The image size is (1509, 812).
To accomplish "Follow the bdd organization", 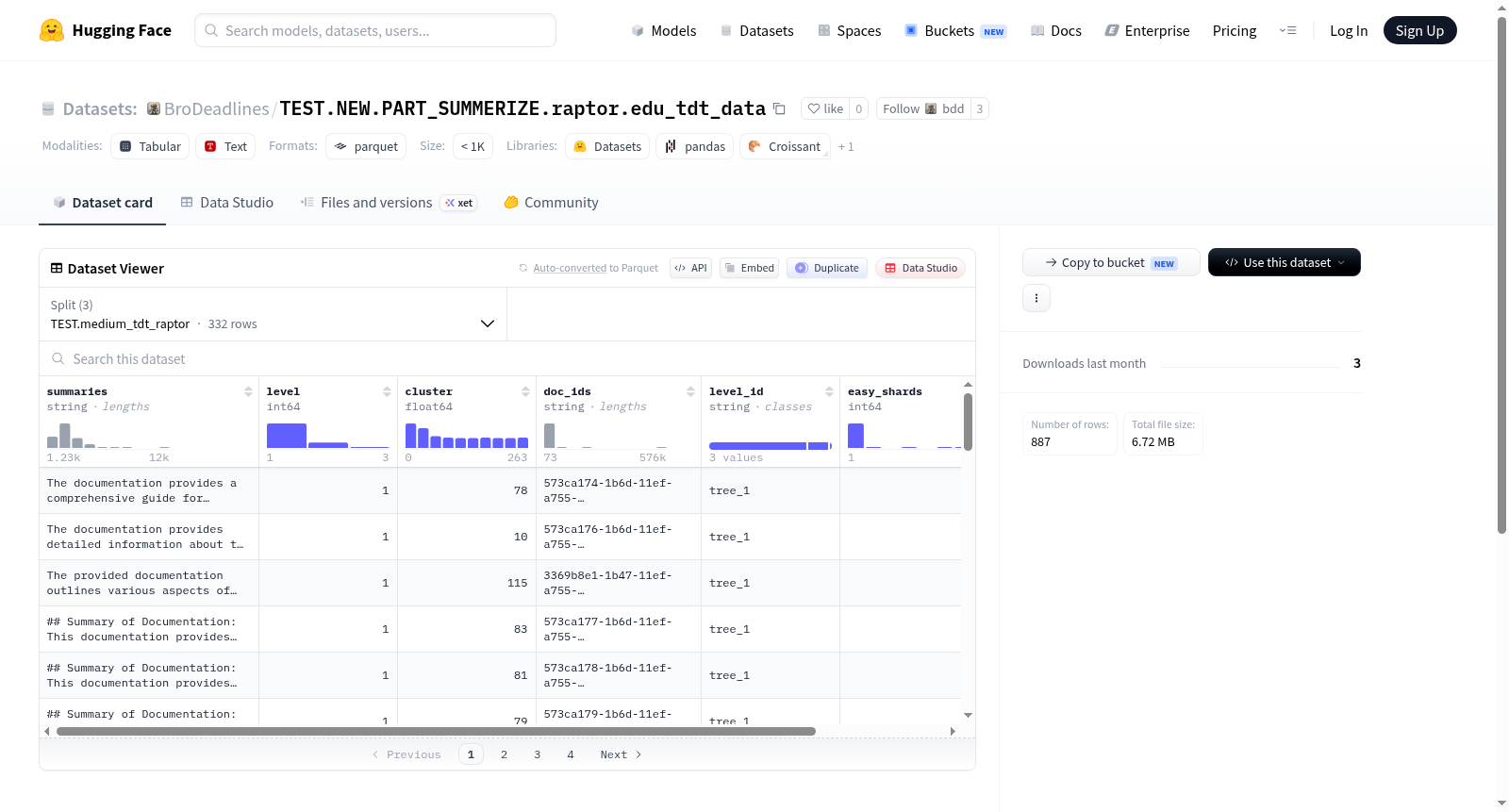I will 923,108.
